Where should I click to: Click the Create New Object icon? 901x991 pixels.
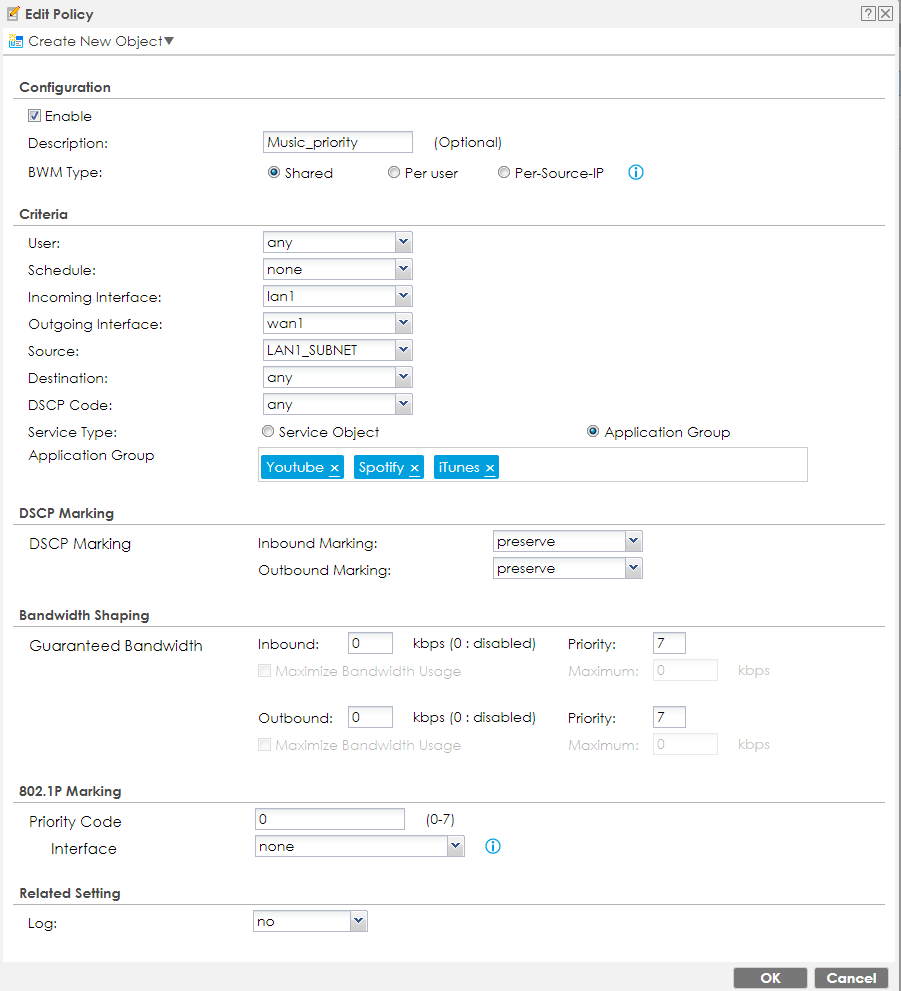16,42
